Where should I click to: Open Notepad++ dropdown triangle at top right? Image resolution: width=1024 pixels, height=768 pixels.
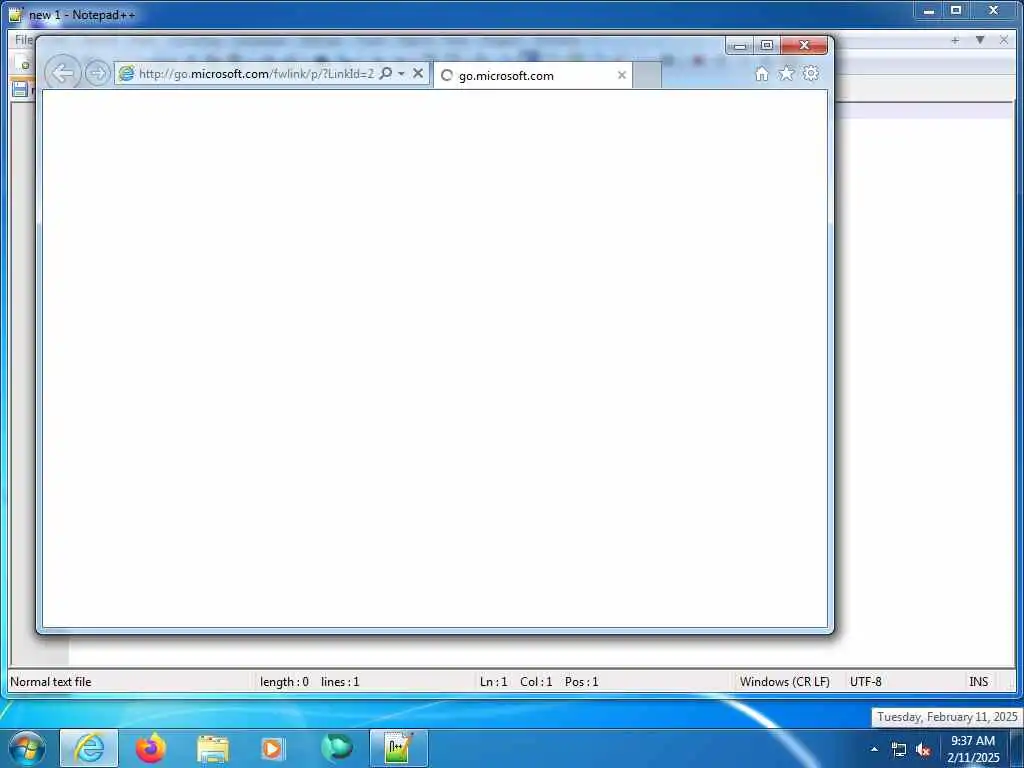[980, 40]
